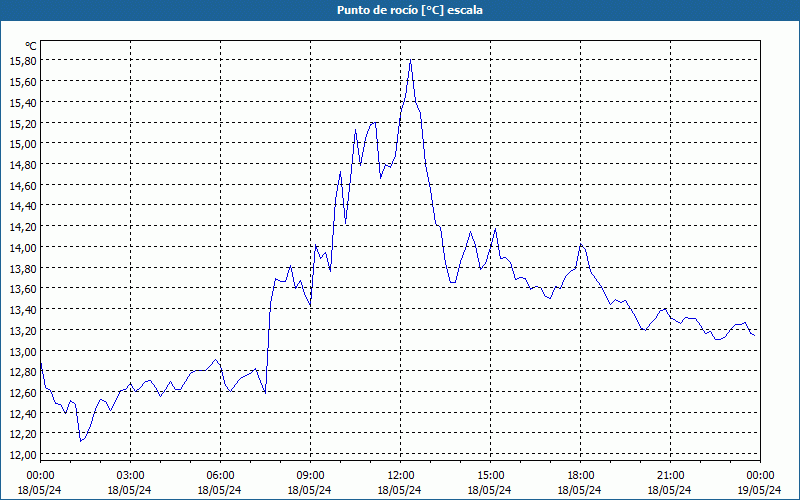Click the 18/05/24 date under 09:00
Viewport: 800px width, 500px height.
[x=310, y=490]
